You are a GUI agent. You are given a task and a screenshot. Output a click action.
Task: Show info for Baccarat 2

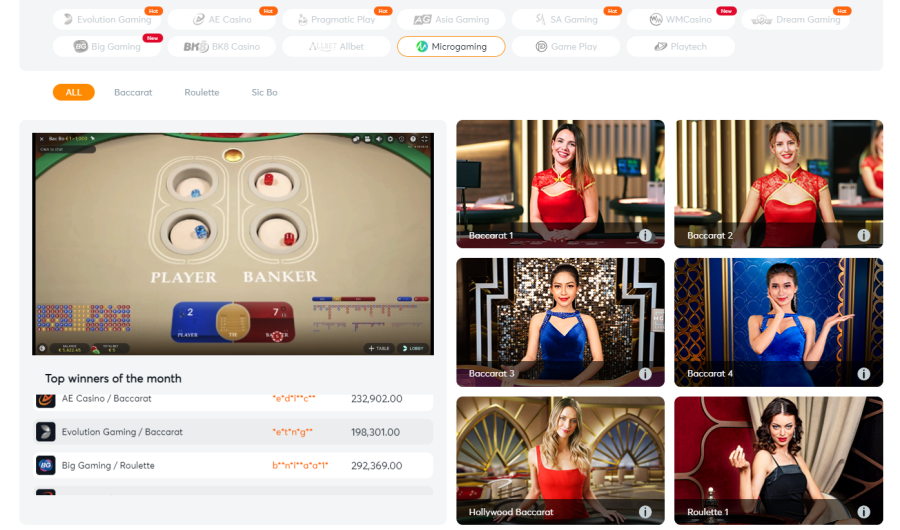(x=863, y=235)
